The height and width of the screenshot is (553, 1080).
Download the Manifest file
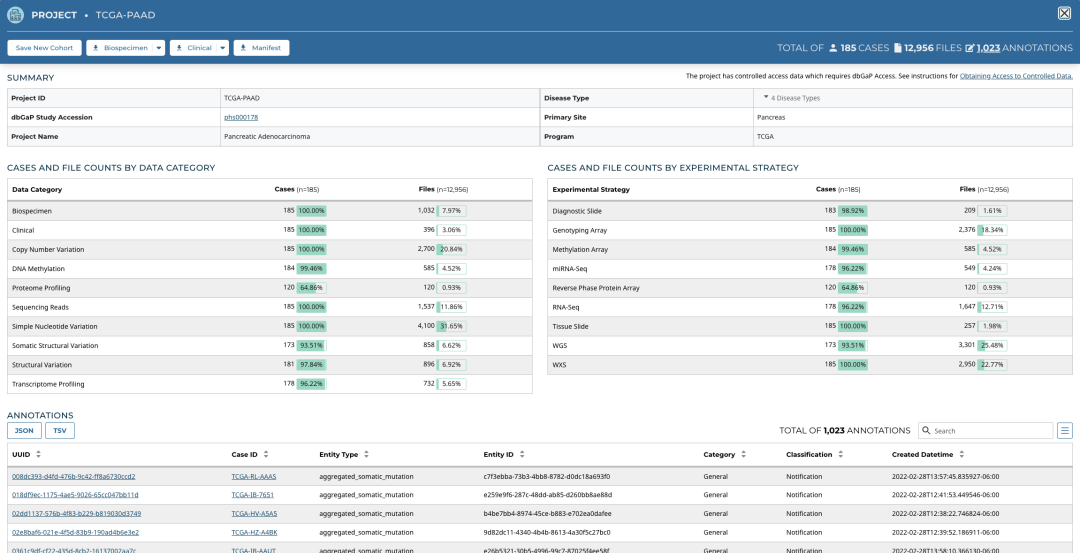(x=261, y=48)
